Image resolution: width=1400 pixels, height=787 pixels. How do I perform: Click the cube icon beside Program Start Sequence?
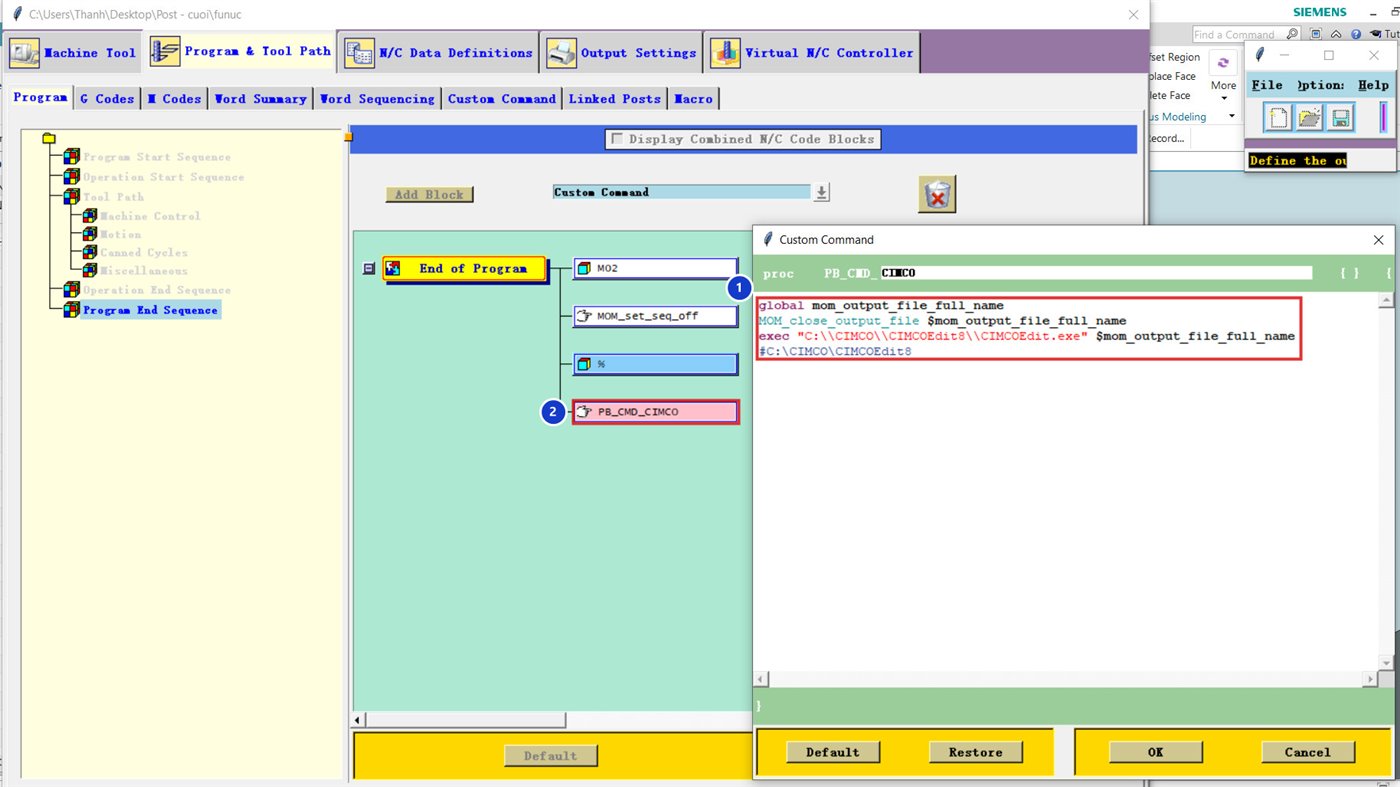(x=71, y=157)
